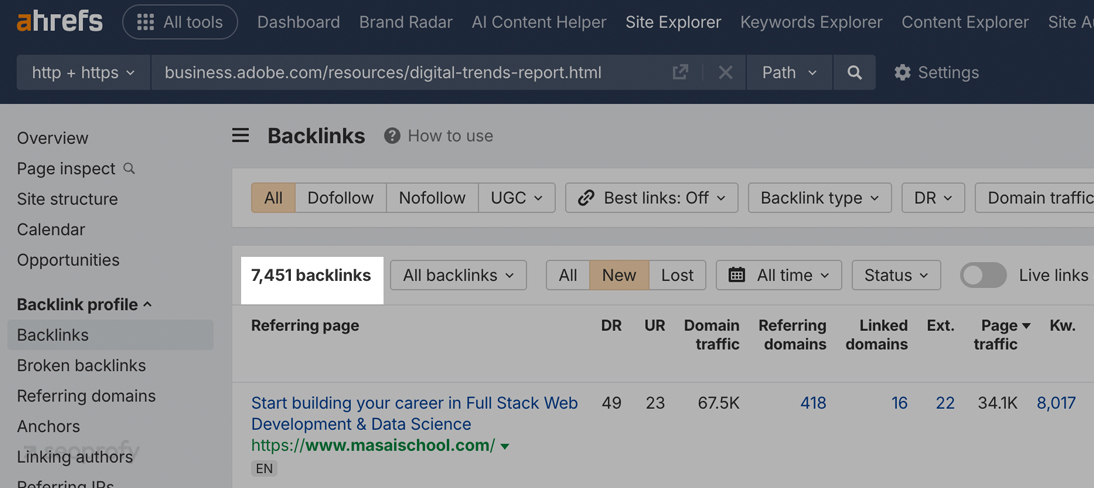This screenshot has width=1094, height=488.
Task: Click the Ahrefs logo
Action: (x=59, y=22)
